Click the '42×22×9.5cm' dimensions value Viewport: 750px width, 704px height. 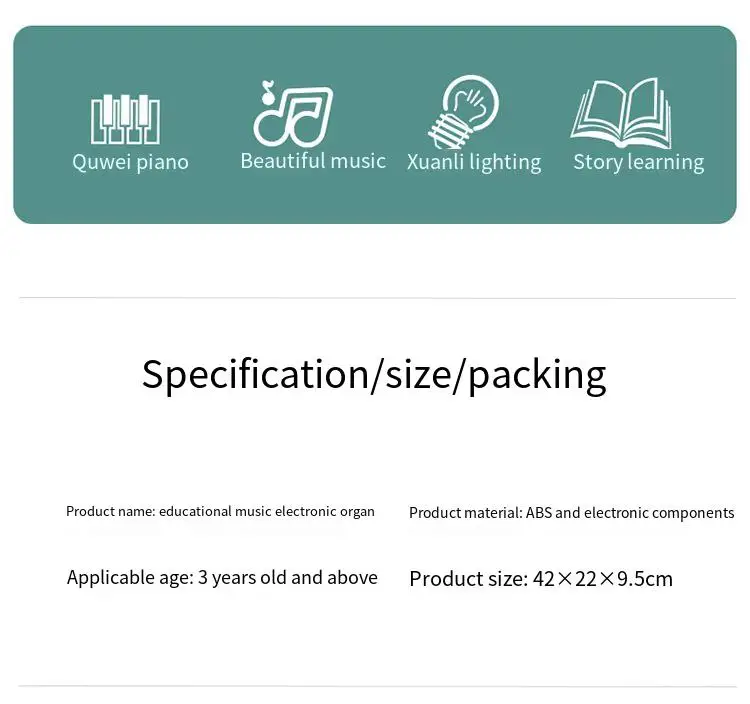click(602, 578)
